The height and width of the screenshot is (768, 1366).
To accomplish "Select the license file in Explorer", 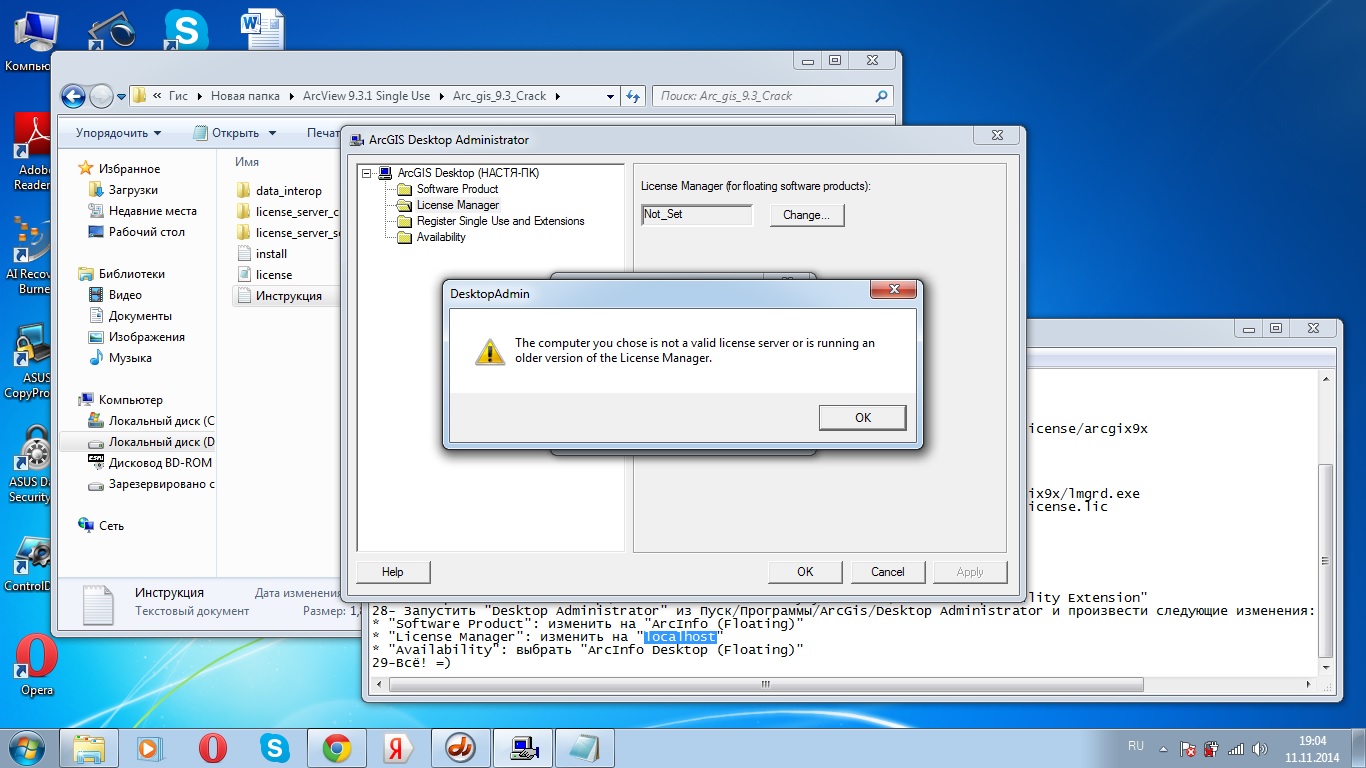I will [x=274, y=275].
